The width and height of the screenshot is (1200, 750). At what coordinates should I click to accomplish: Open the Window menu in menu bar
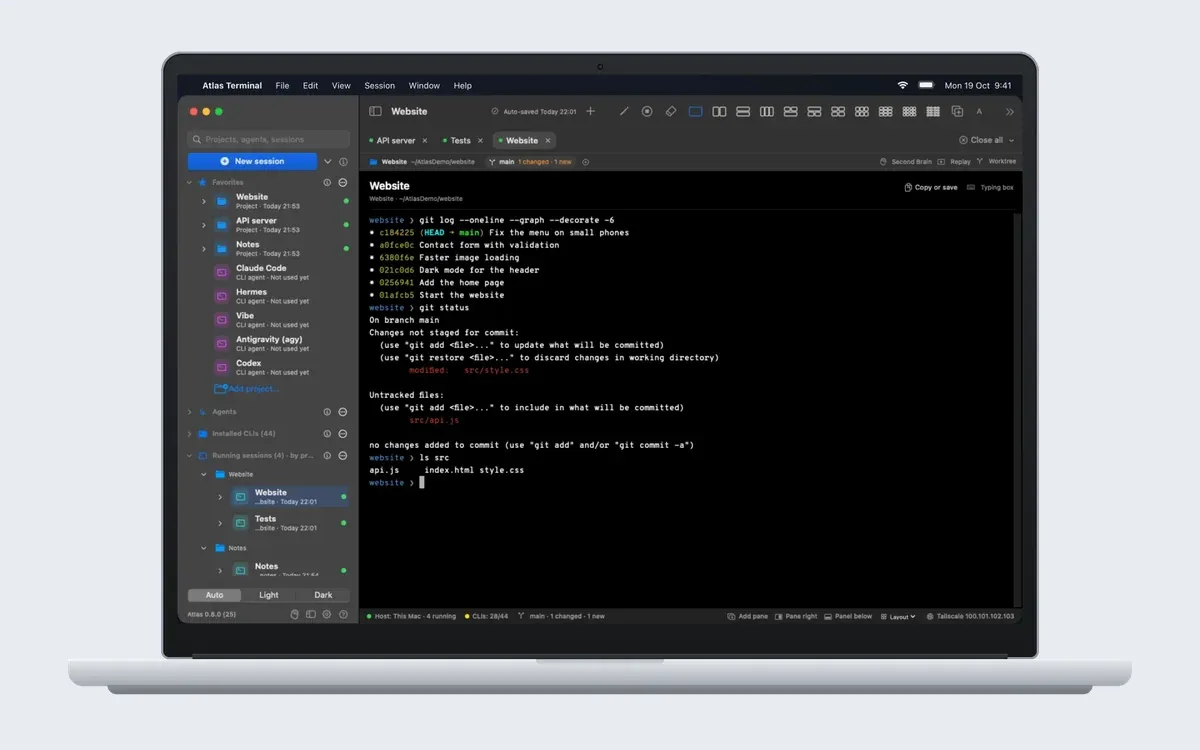click(424, 86)
